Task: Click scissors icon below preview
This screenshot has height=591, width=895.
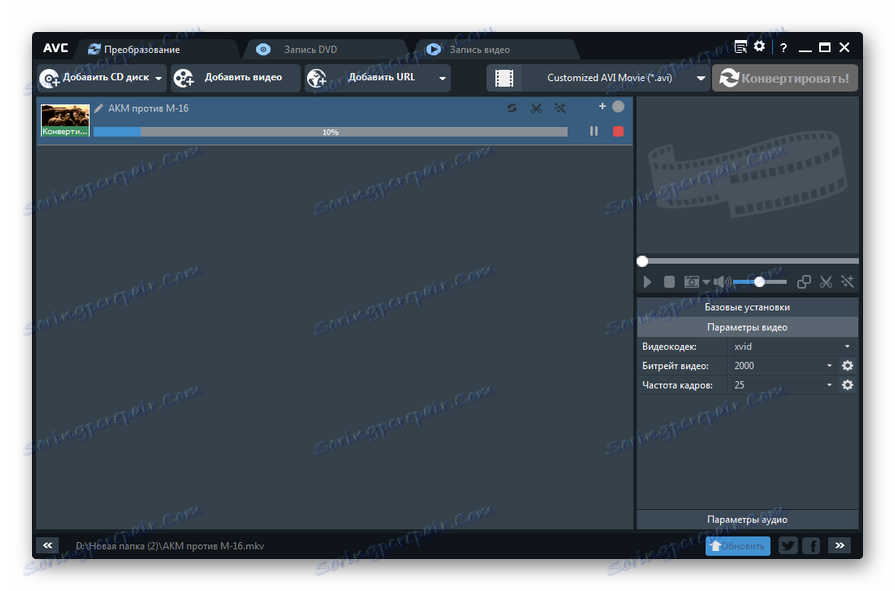Action: 826,282
